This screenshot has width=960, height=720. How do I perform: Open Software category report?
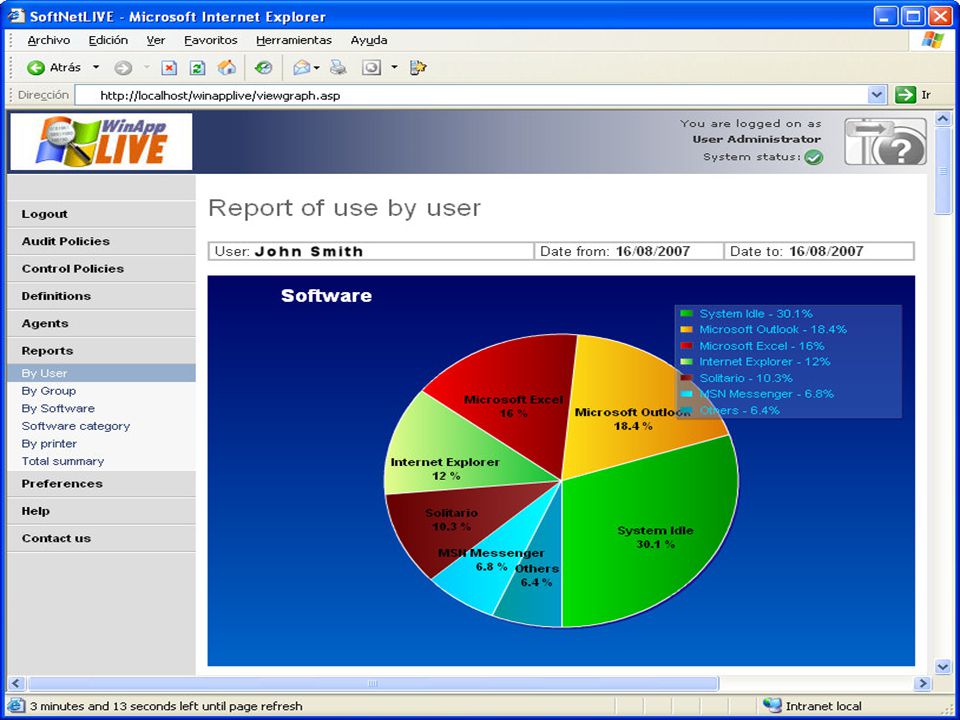pyautogui.click(x=76, y=426)
